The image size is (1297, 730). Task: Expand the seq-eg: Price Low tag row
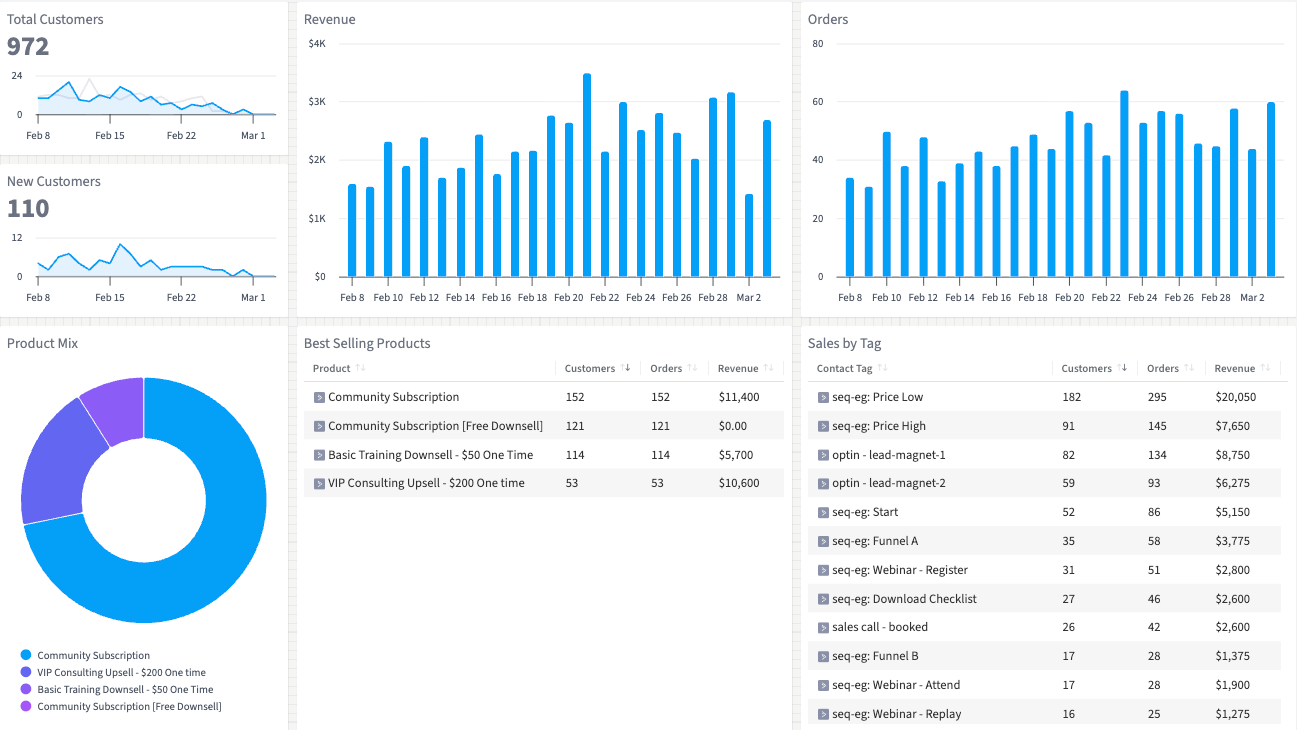[x=823, y=397]
